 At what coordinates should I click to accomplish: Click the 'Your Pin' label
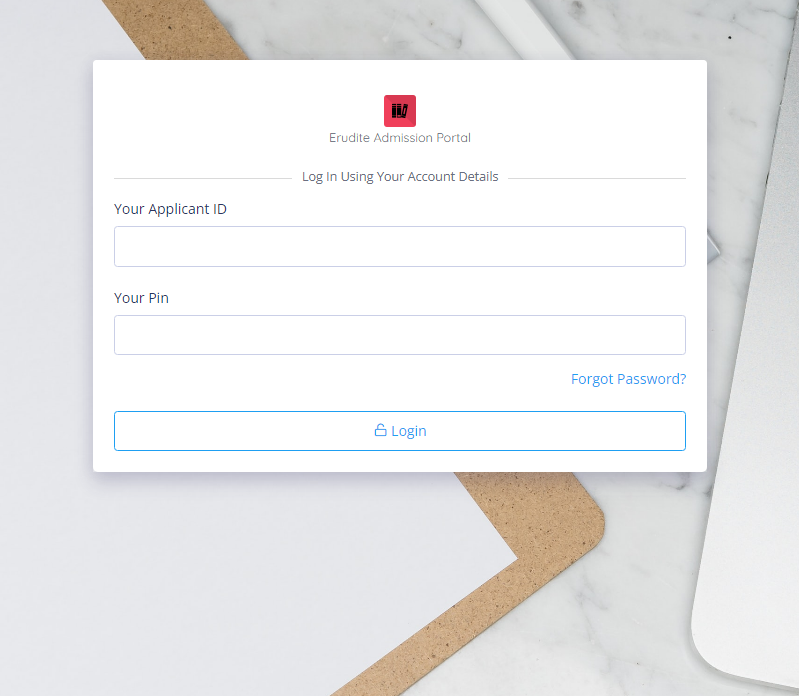coord(141,298)
